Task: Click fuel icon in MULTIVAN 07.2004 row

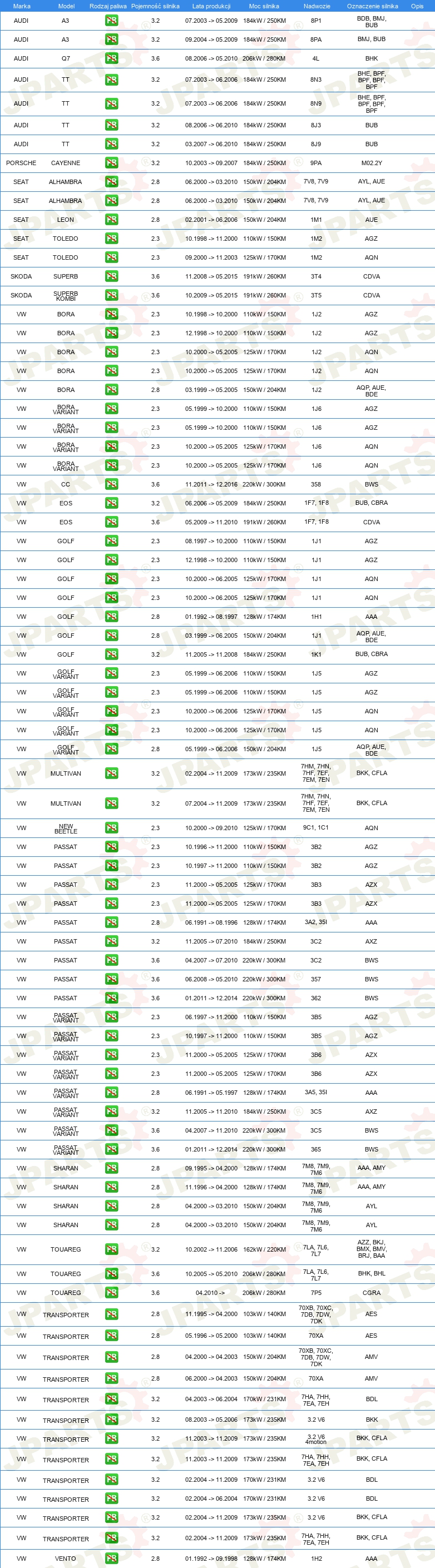Action: 111,803
